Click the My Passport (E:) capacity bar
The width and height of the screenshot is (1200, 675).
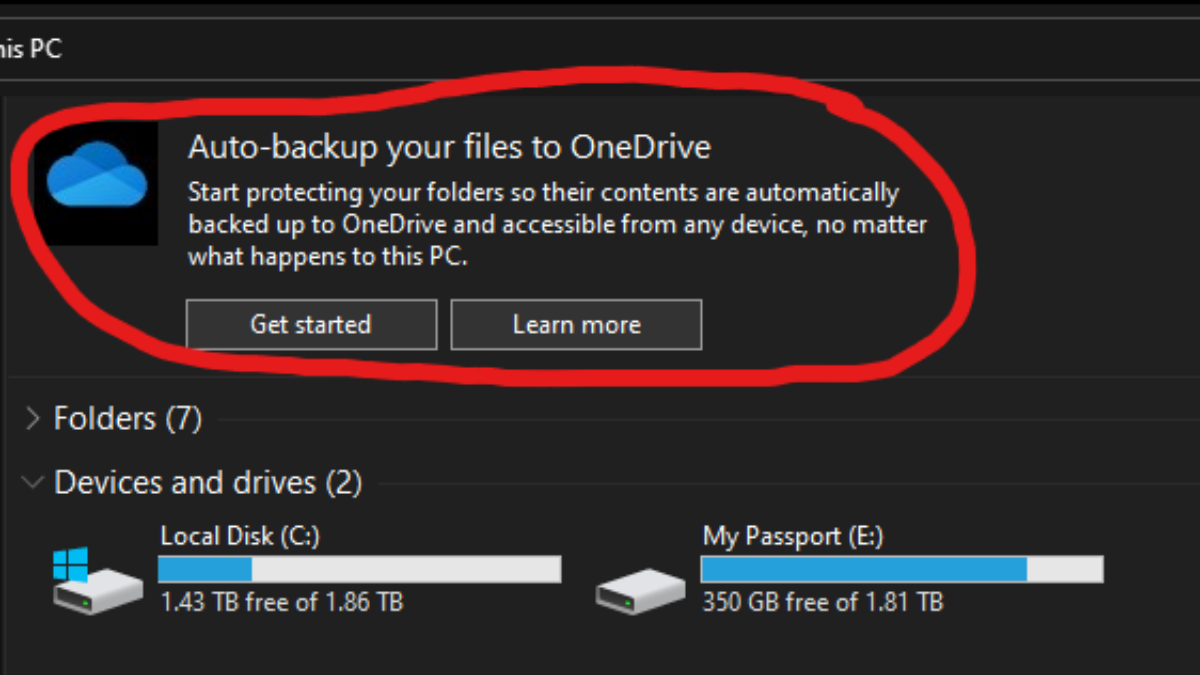click(902, 569)
